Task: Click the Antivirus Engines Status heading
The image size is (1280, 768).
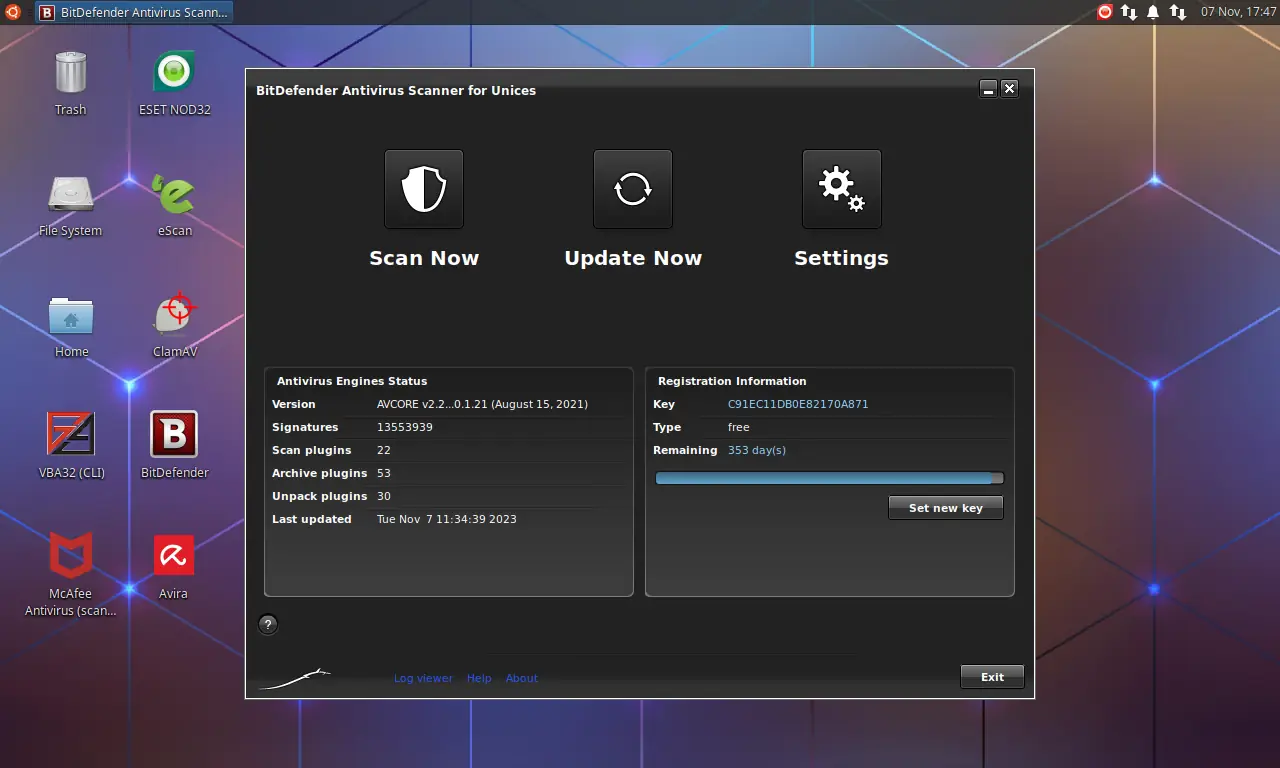Action: coord(352,381)
